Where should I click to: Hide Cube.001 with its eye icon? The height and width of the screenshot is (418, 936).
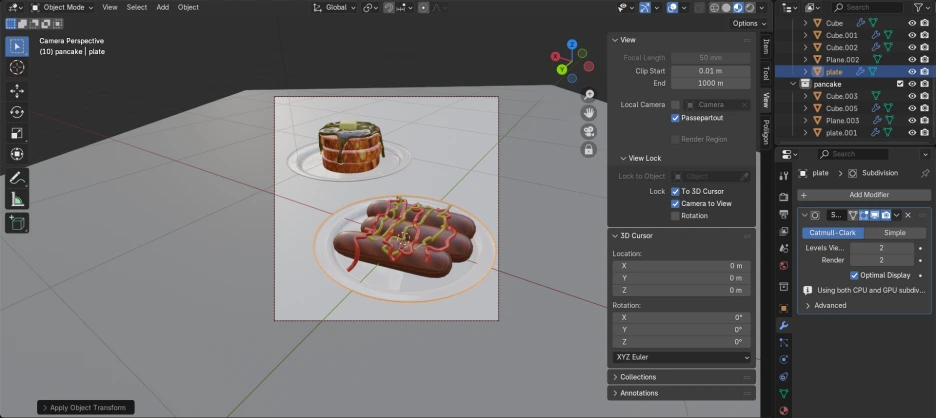pyautogui.click(x=911, y=35)
